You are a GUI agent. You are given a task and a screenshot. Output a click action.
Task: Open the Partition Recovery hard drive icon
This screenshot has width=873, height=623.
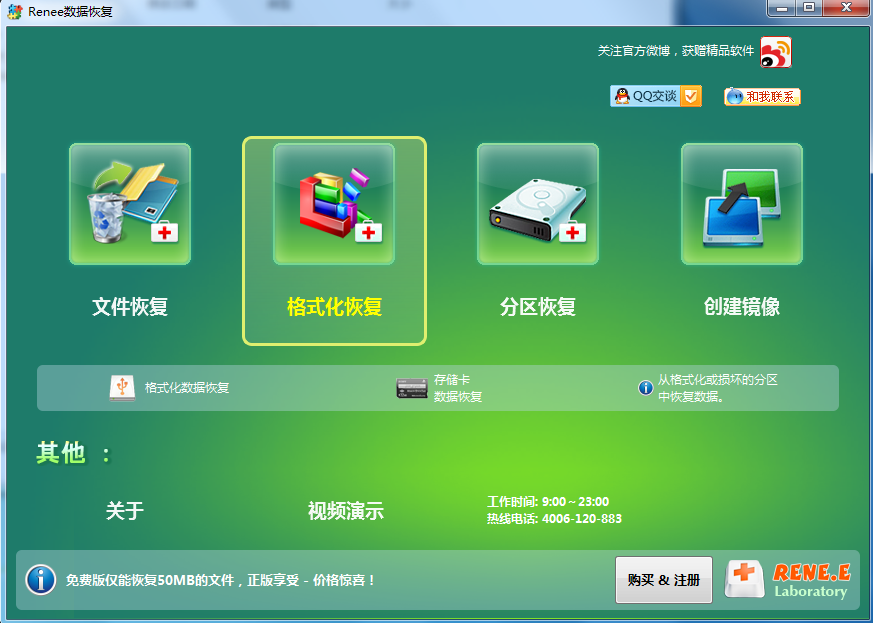pos(538,204)
